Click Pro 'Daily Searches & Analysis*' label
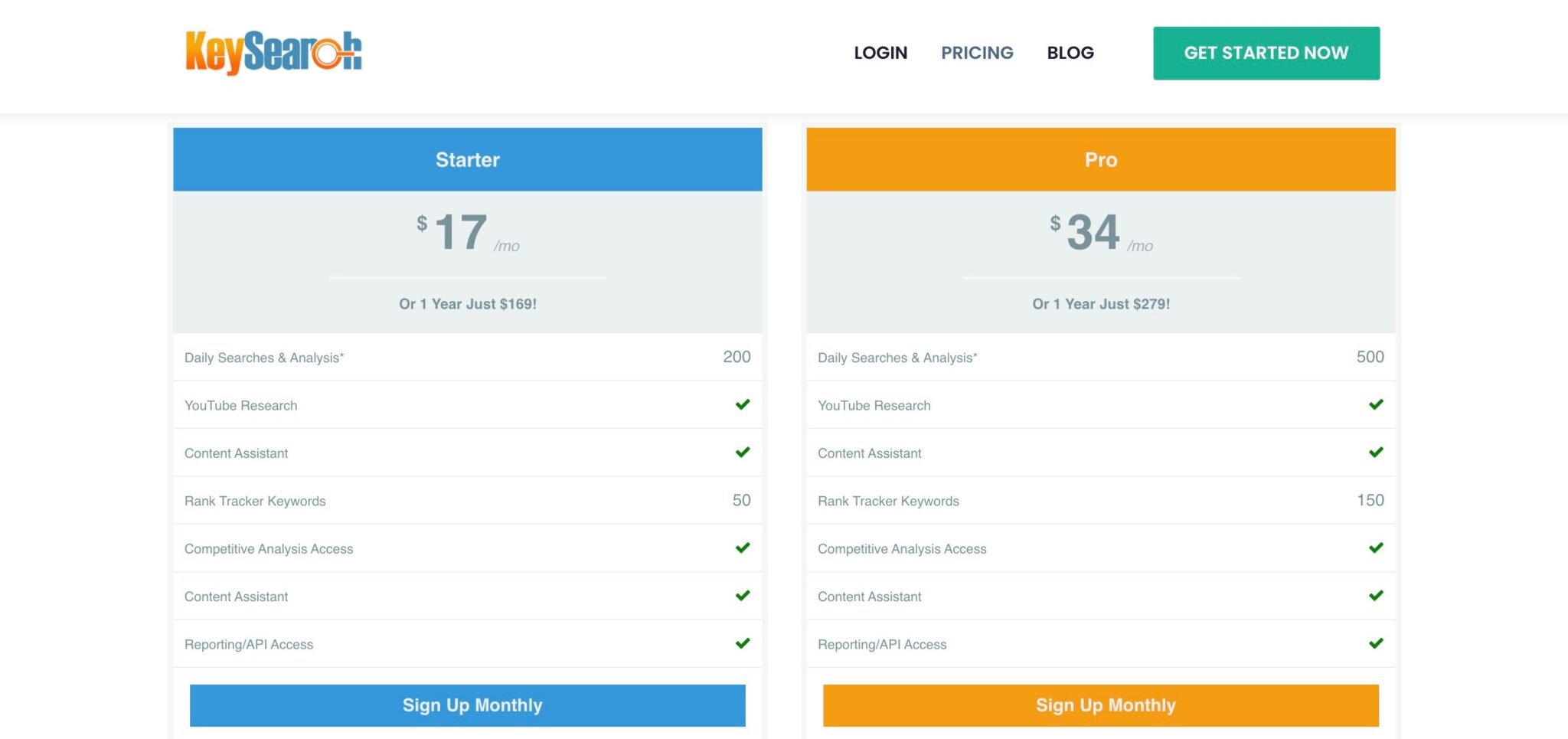 coord(897,358)
